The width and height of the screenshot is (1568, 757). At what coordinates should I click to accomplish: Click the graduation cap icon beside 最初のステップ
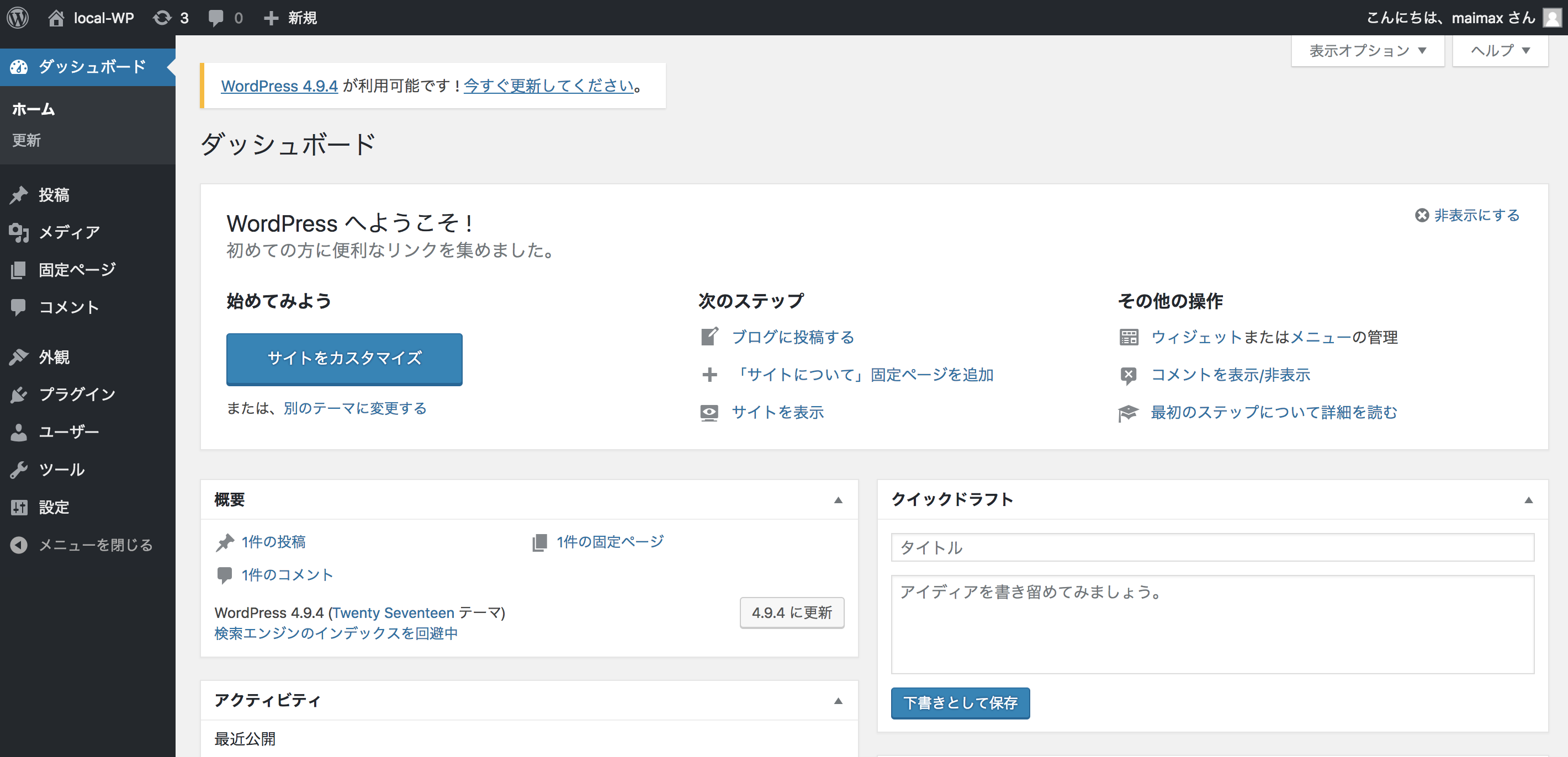coord(1129,413)
